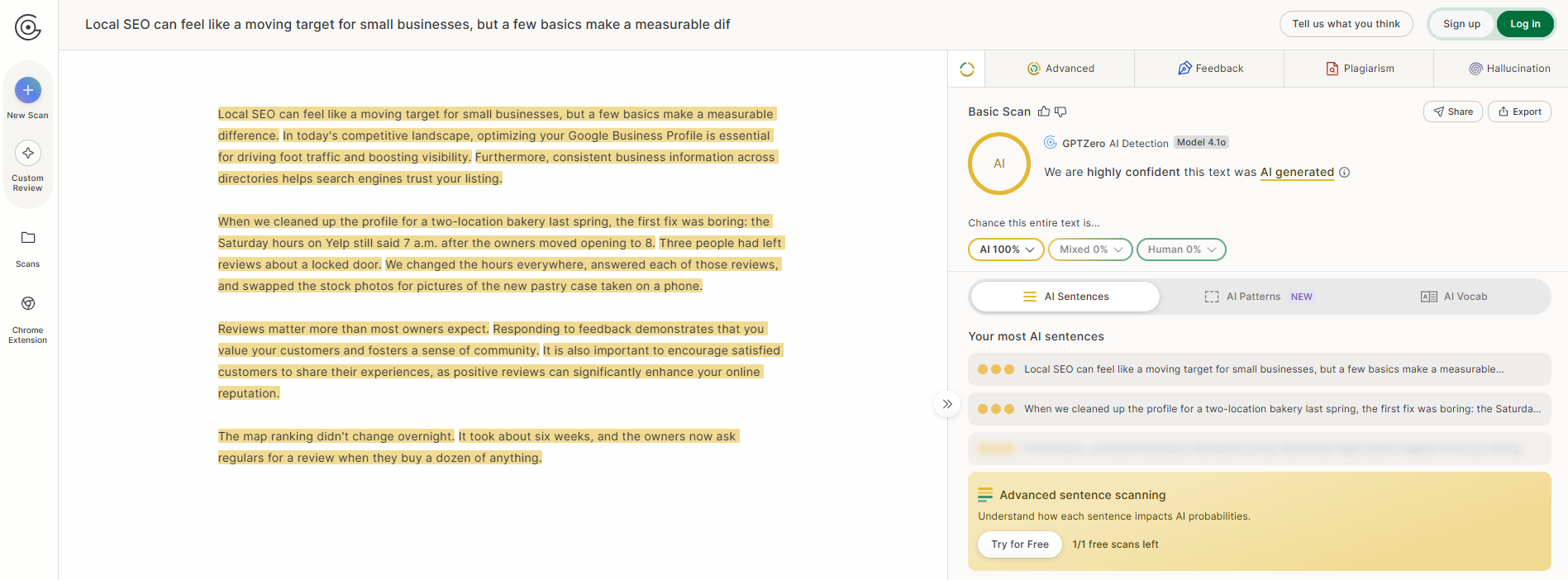Click the thumbs down icon beside Basic Scan

[1060, 112]
